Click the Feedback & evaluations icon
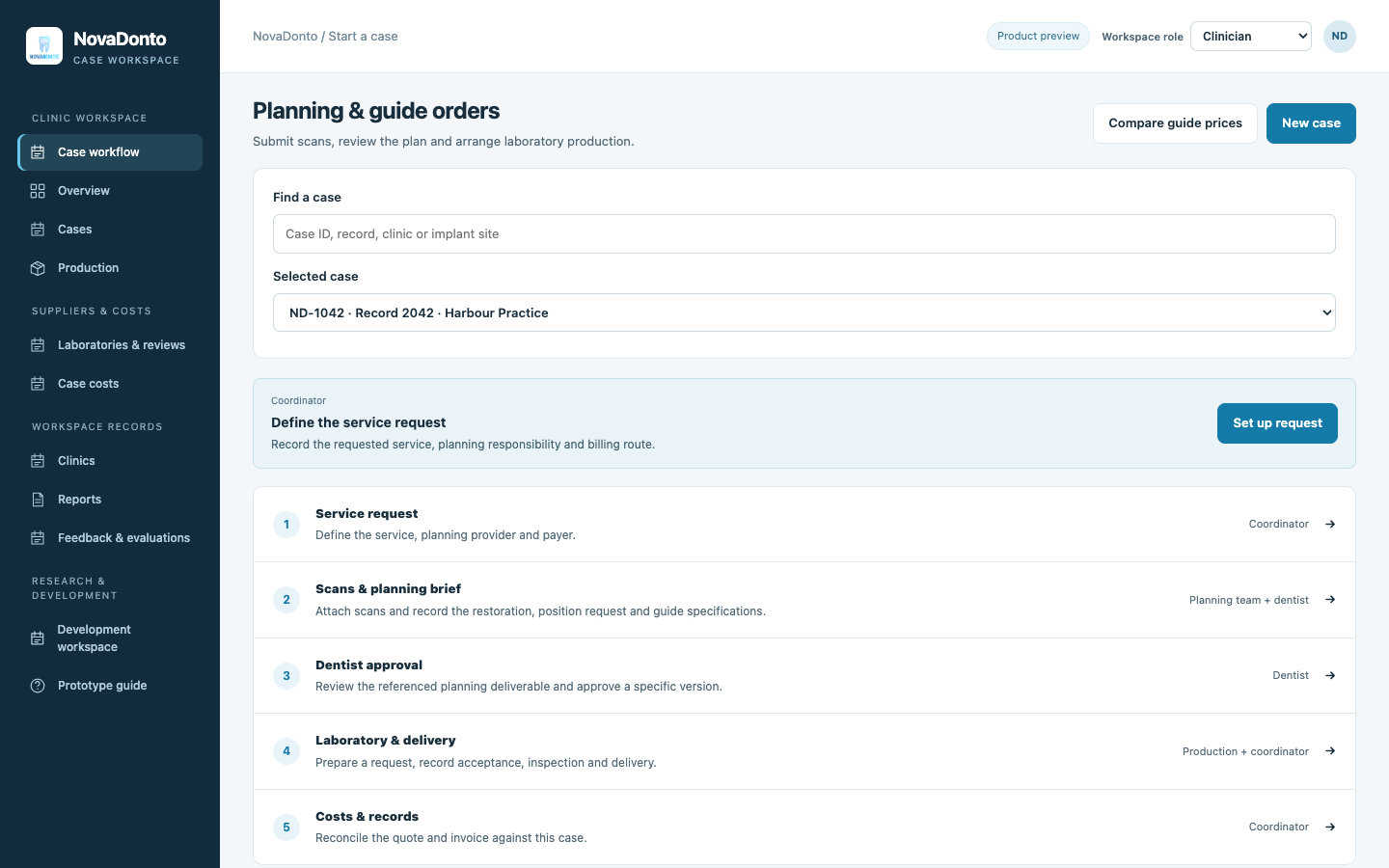Screen dimensions: 1389x868 pos(38,538)
